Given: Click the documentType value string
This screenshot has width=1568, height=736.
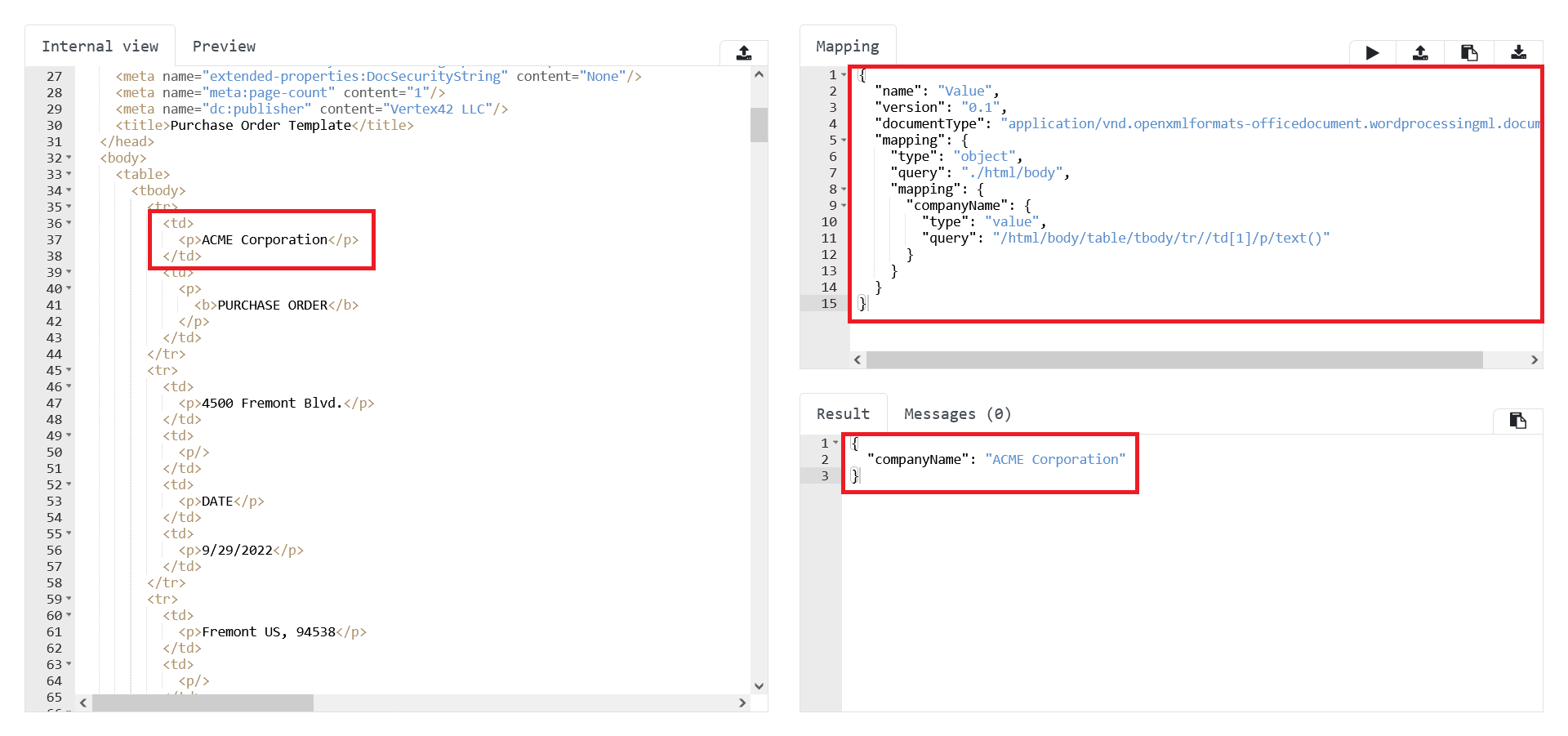Looking at the screenshot, I should (1270, 123).
